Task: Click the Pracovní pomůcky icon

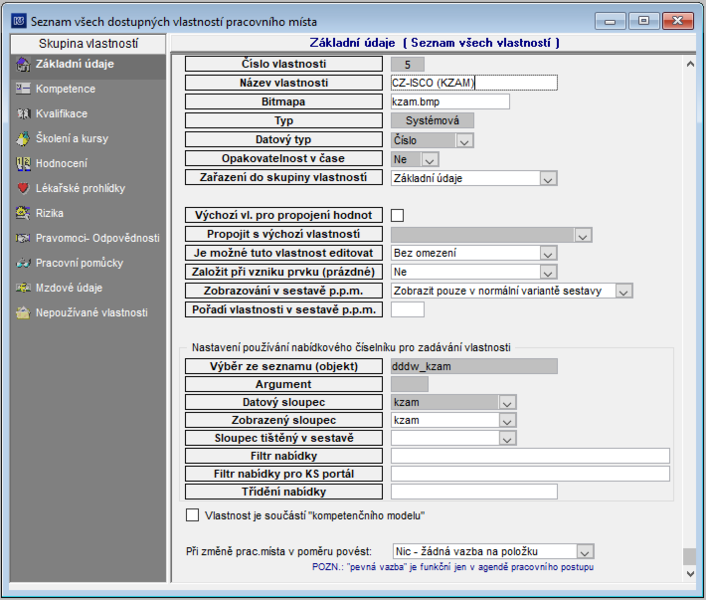Action: [23, 263]
